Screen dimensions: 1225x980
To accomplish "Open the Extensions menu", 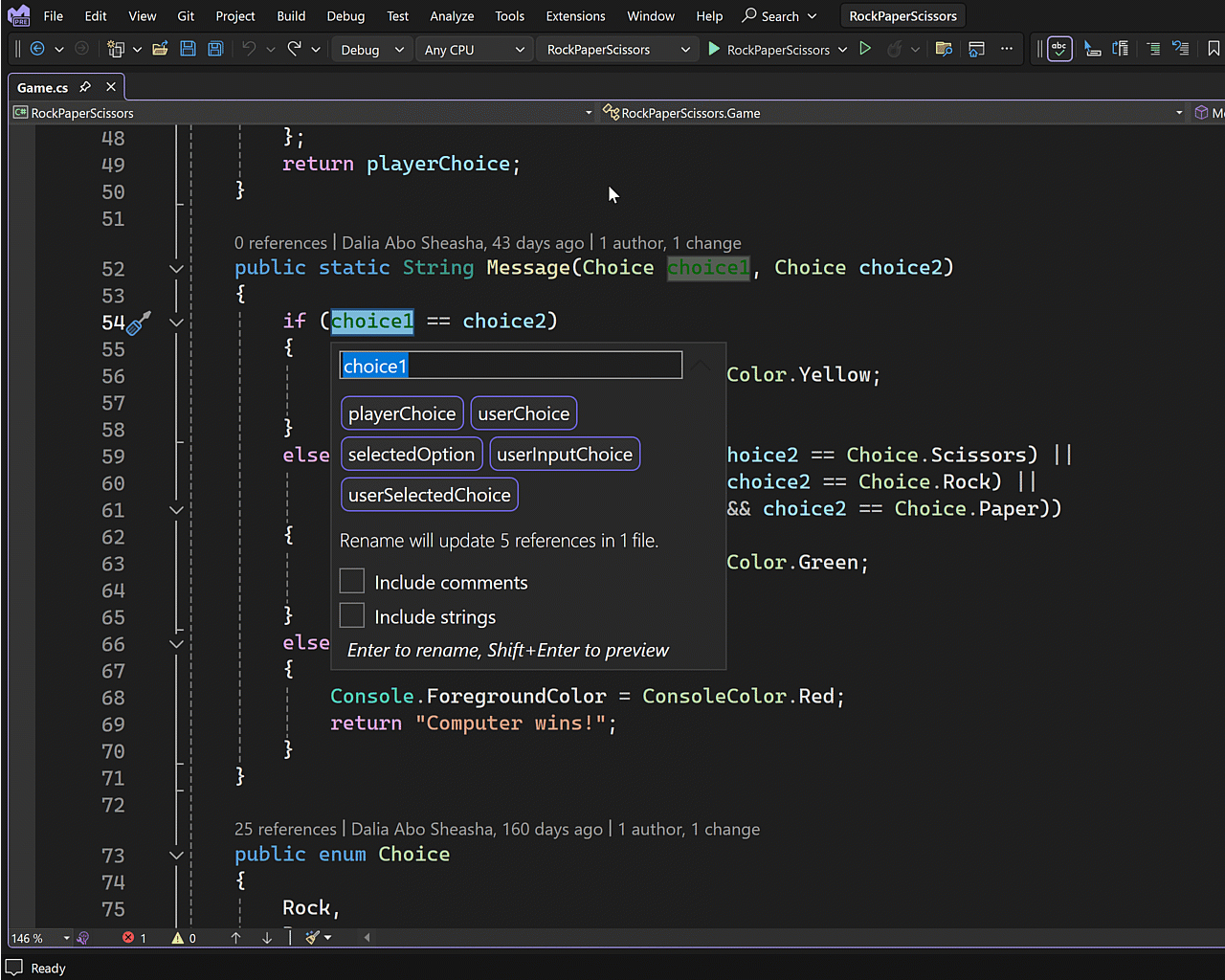I will pyautogui.click(x=575, y=16).
